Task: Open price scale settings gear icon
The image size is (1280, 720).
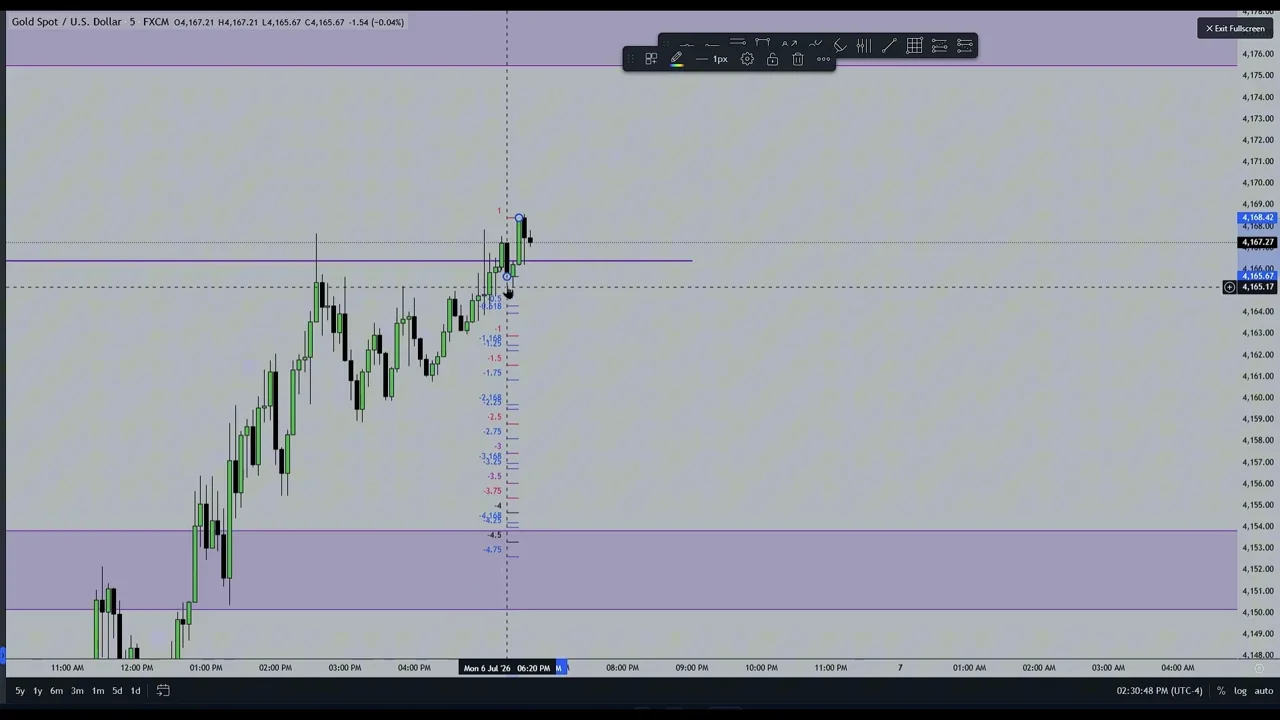Action: [1260, 667]
